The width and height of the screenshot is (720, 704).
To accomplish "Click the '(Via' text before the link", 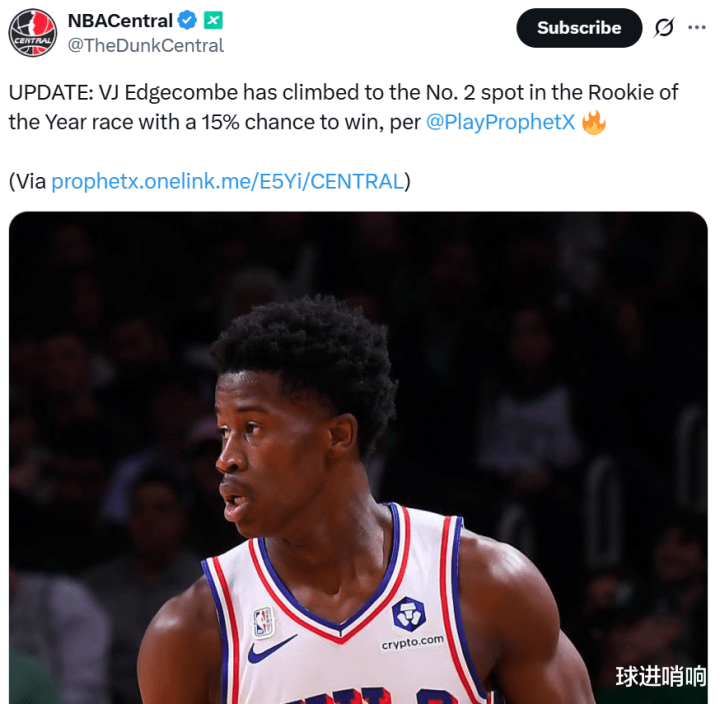I will coord(28,181).
